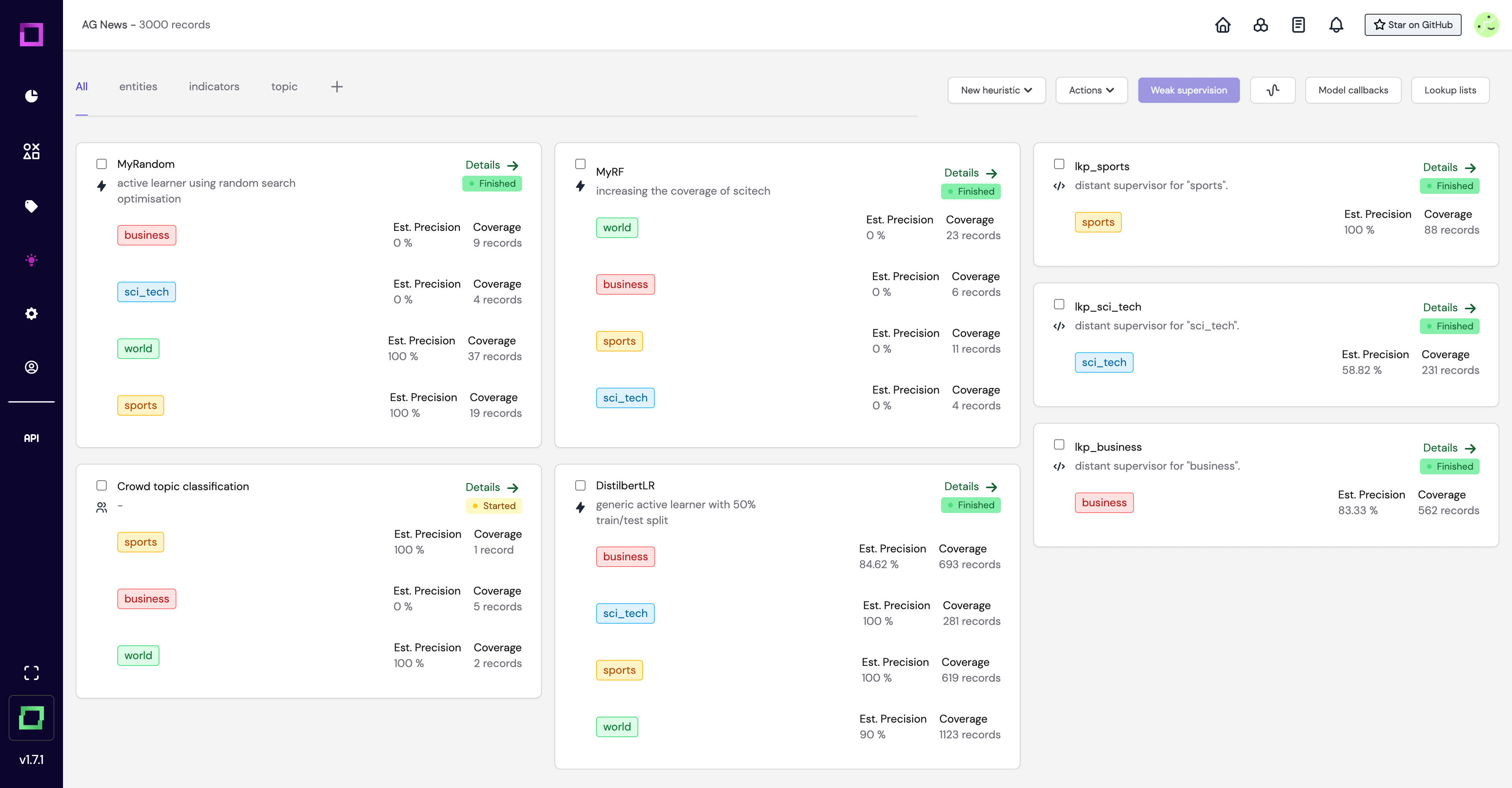Toggle fullscreen mode icon in sidebar
Screen dimensions: 1512x788
31,673
